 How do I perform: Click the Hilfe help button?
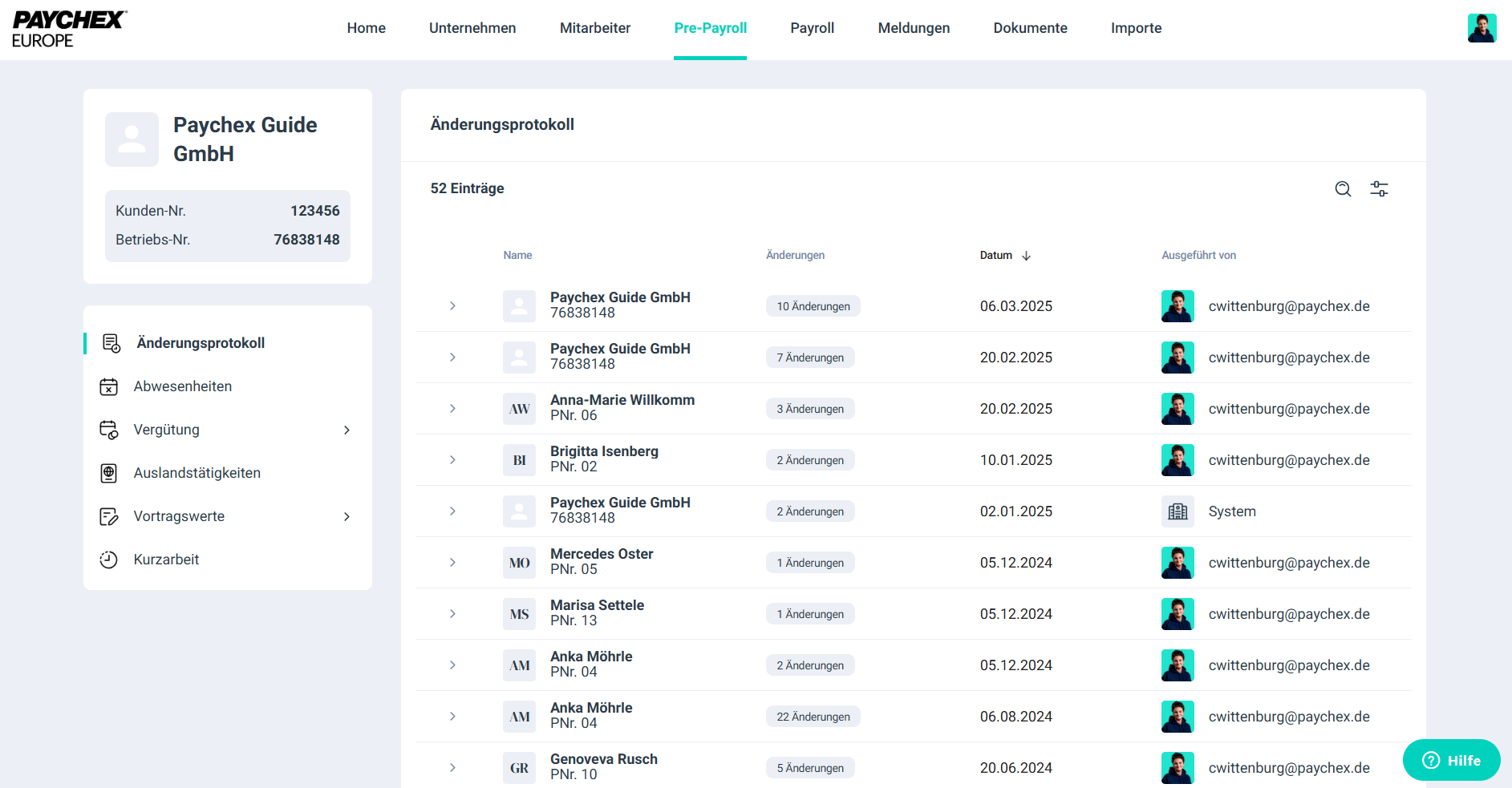pyautogui.click(x=1451, y=760)
